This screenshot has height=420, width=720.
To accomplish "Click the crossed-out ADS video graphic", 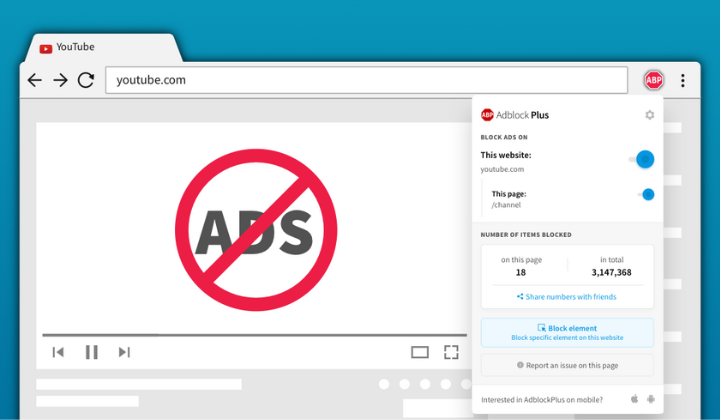I will (x=256, y=230).
